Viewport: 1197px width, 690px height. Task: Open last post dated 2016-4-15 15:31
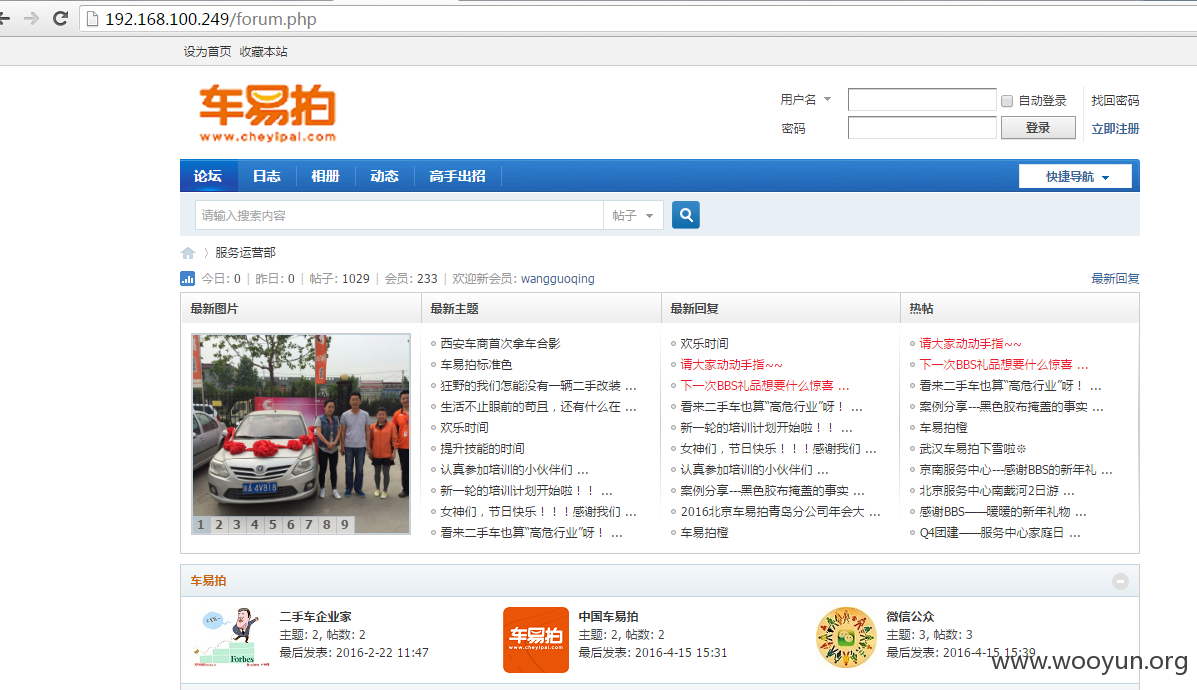tap(681, 653)
